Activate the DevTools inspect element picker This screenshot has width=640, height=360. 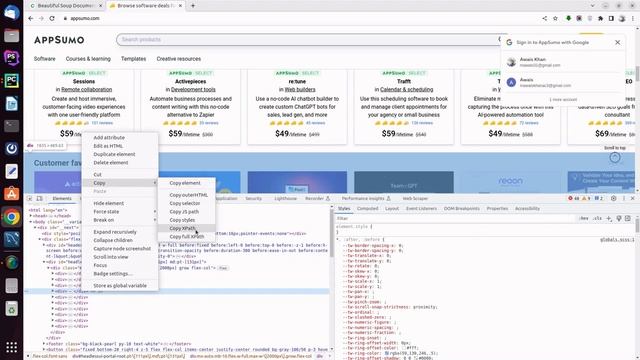(x=30, y=198)
